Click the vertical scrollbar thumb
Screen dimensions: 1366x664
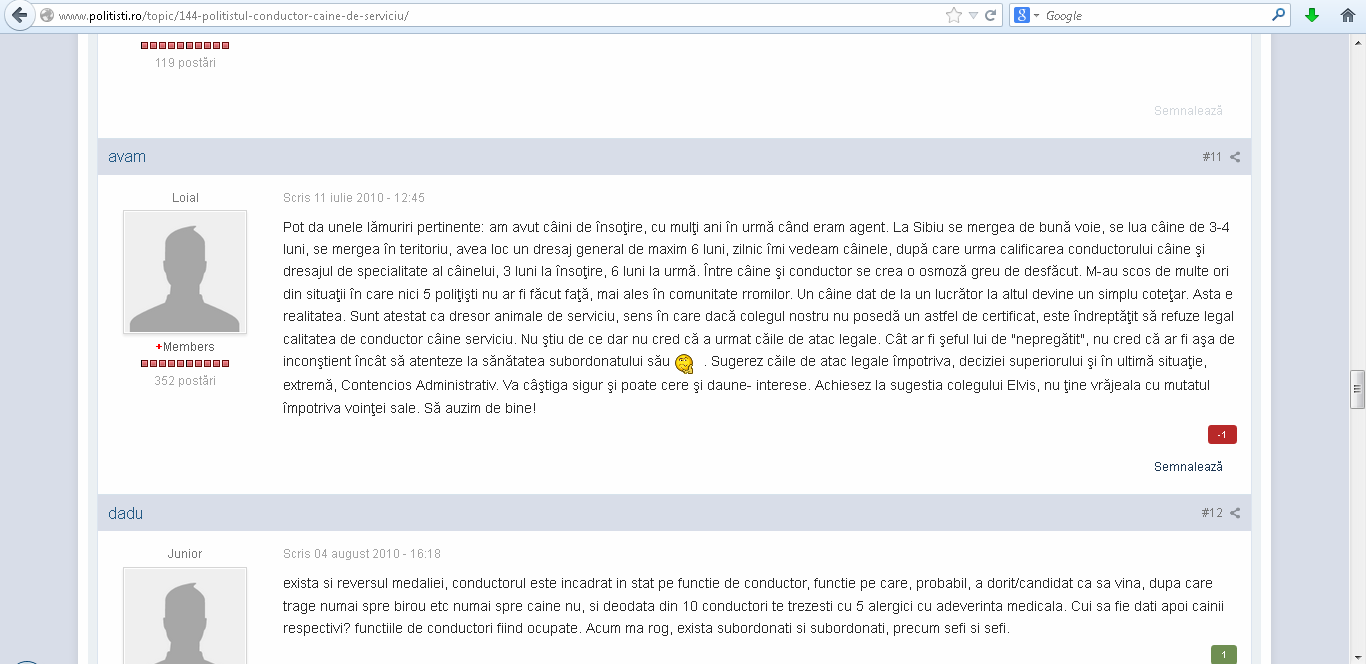[1357, 389]
